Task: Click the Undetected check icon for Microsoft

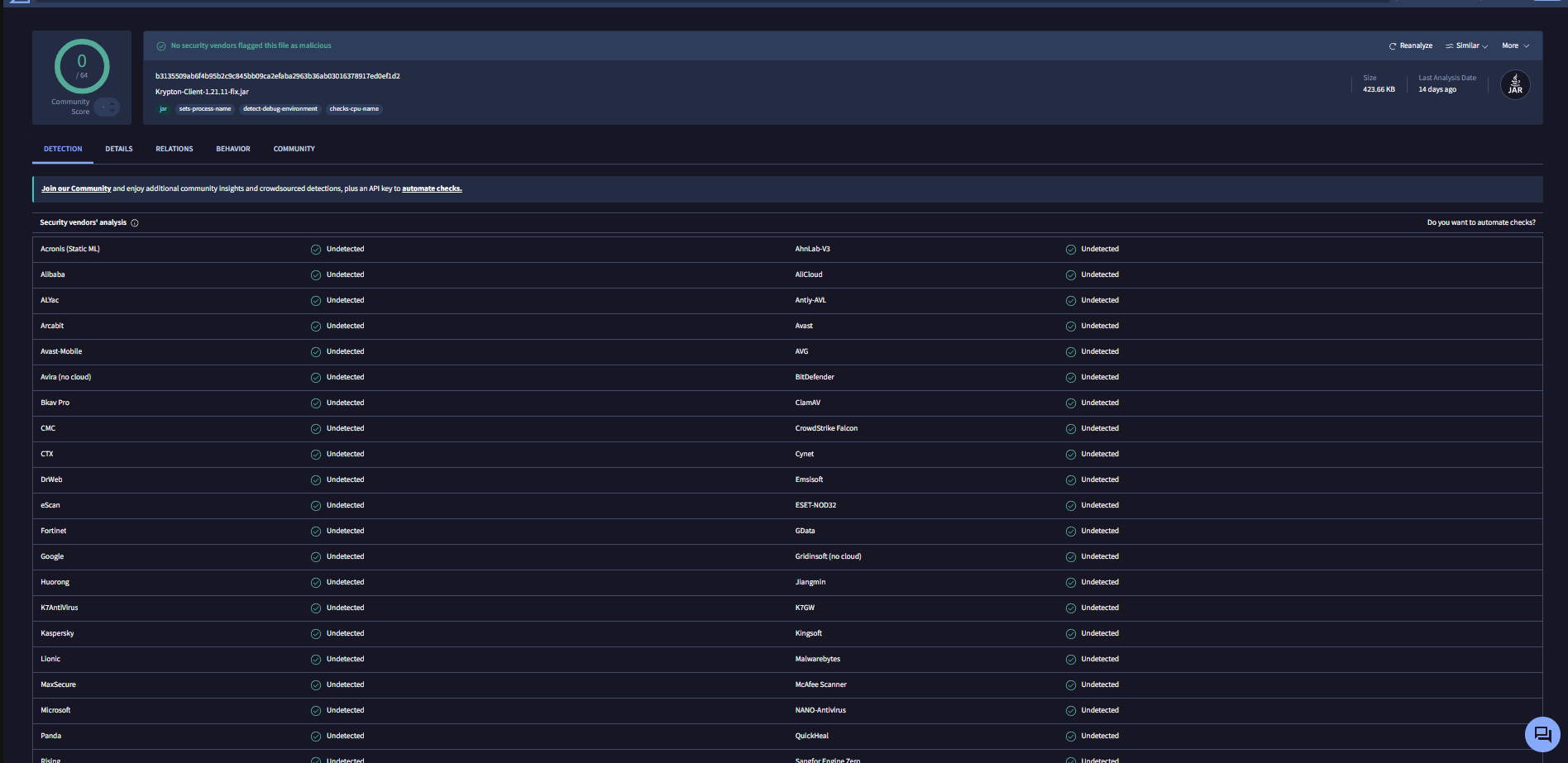Action: (316, 711)
